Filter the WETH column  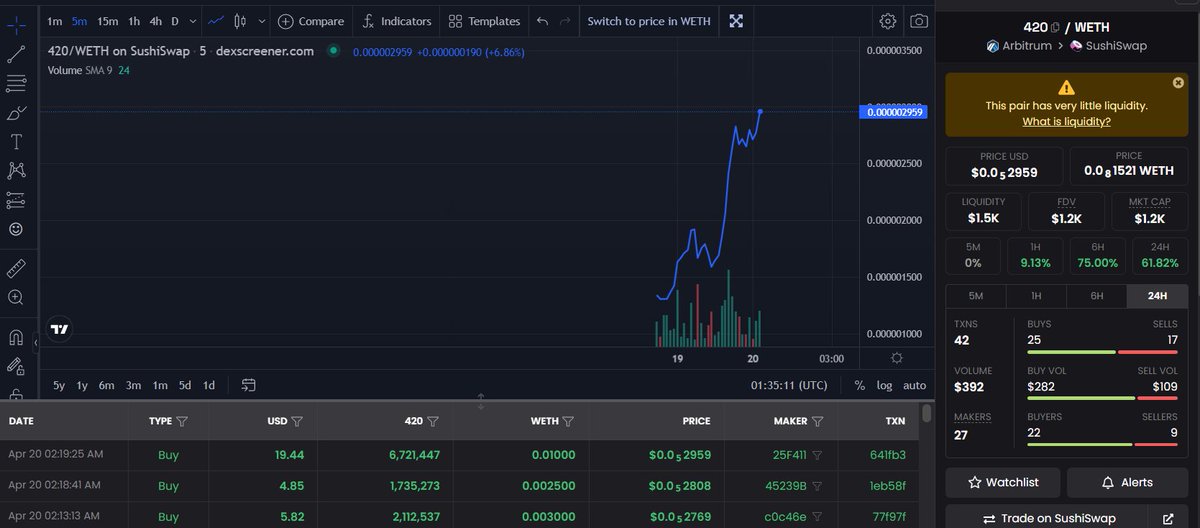[568, 422]
